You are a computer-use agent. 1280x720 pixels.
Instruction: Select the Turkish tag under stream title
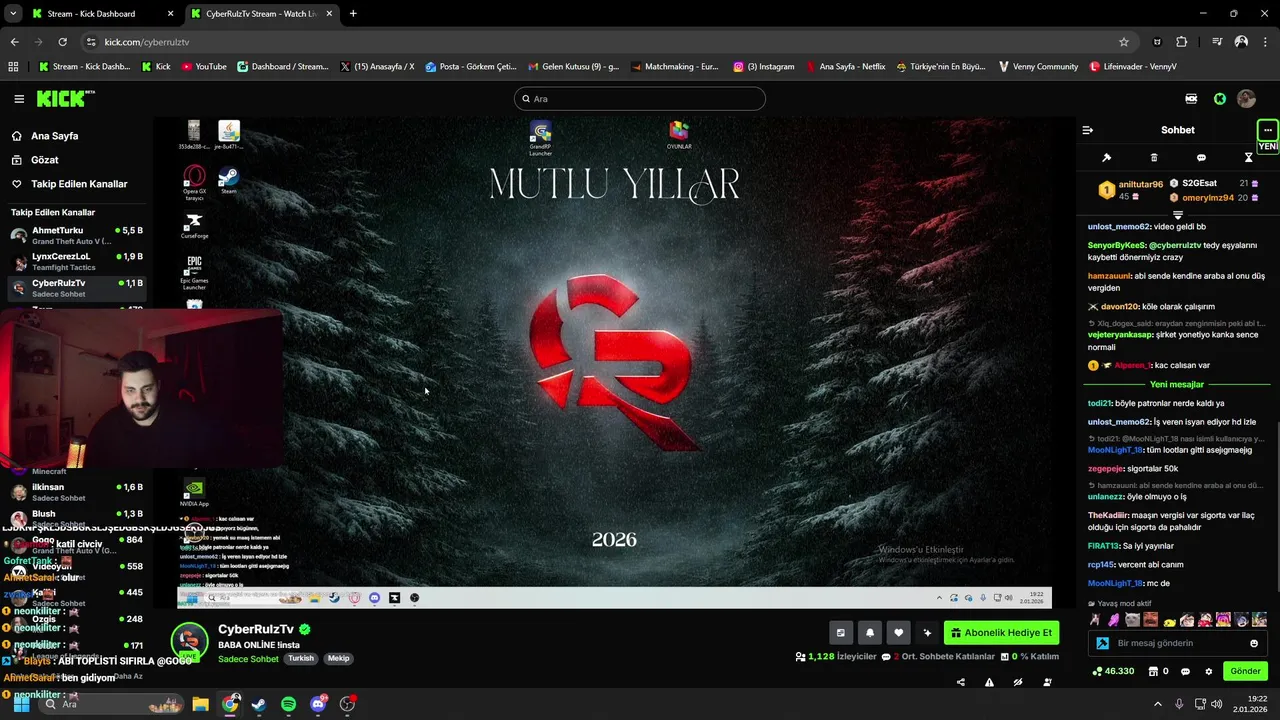(x=301, y=659)
